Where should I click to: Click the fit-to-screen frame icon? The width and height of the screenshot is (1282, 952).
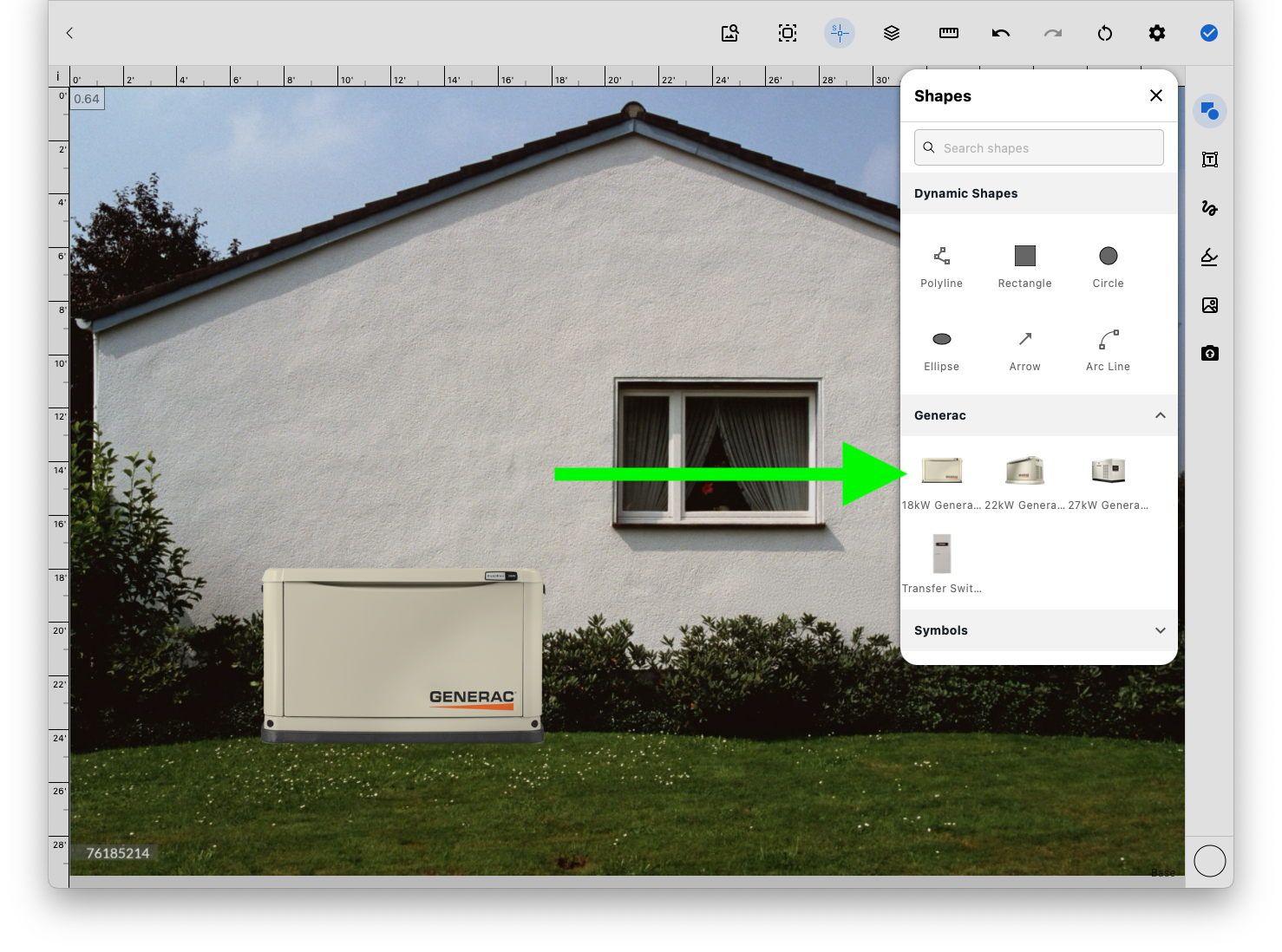788,33
